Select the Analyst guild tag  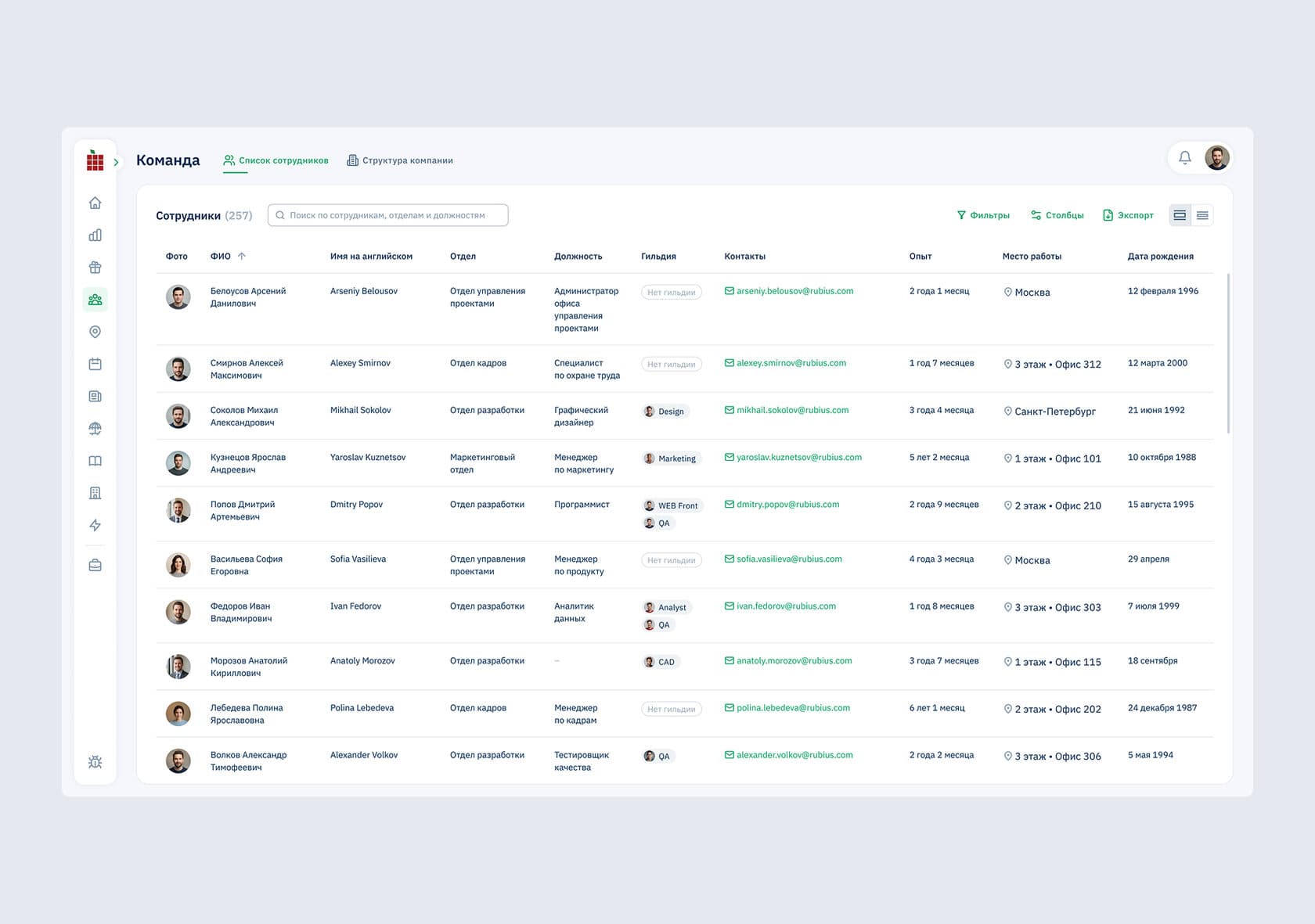click(666, 607)
